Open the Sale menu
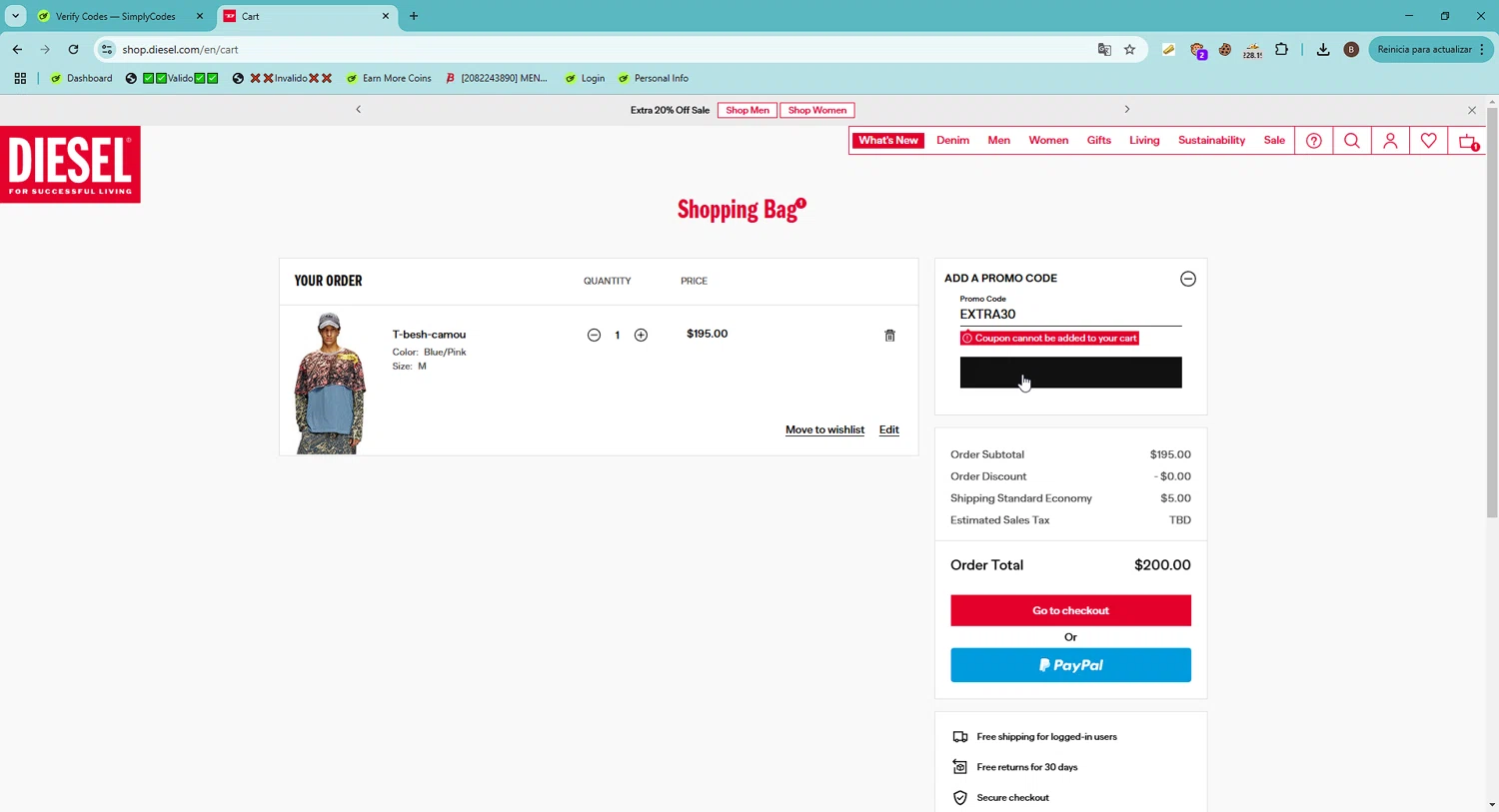Image resolution: width=1499 pixels, height=812 pixels. click(1274, 141)
